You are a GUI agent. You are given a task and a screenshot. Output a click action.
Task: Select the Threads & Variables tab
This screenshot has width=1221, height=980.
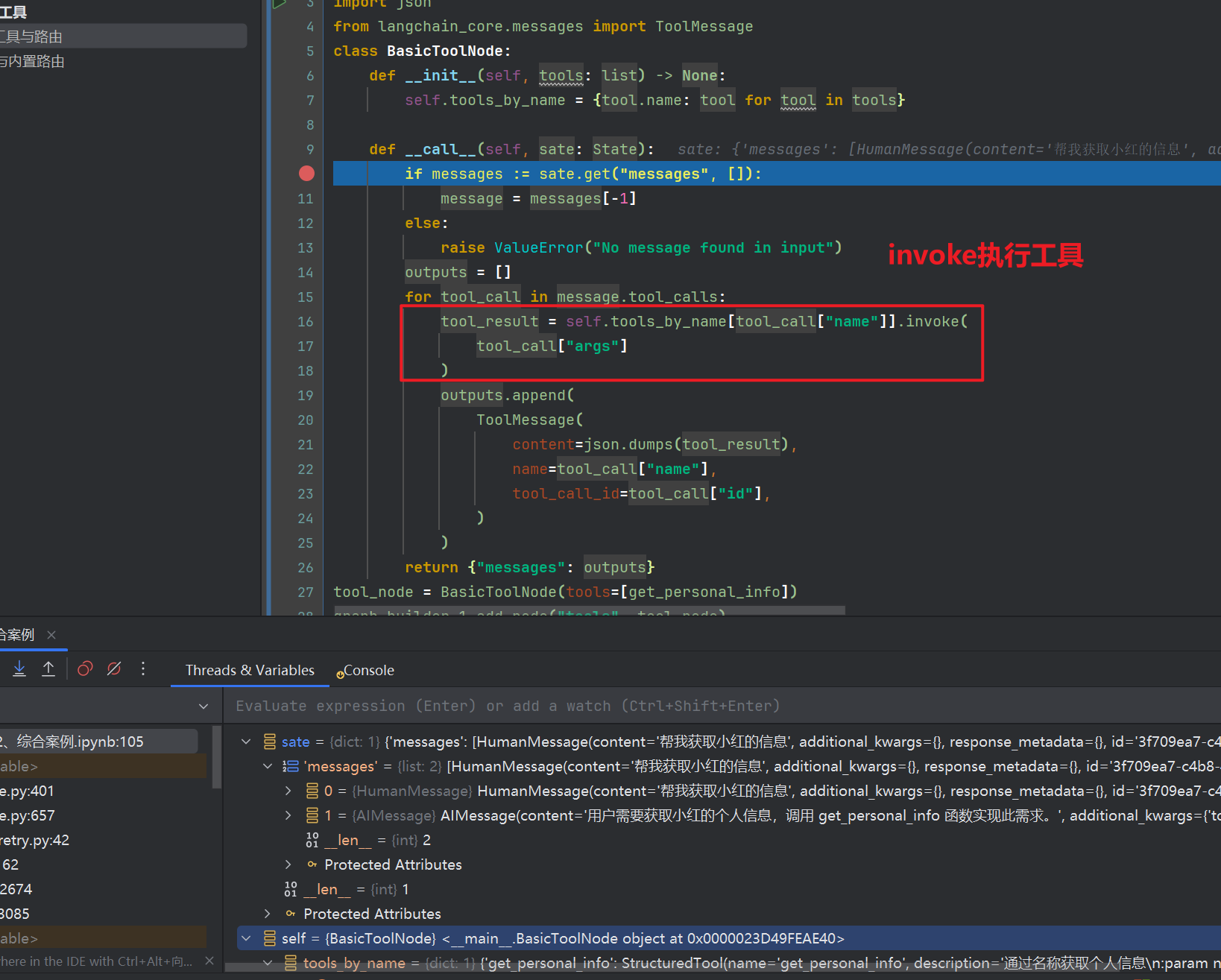(250, 671)
